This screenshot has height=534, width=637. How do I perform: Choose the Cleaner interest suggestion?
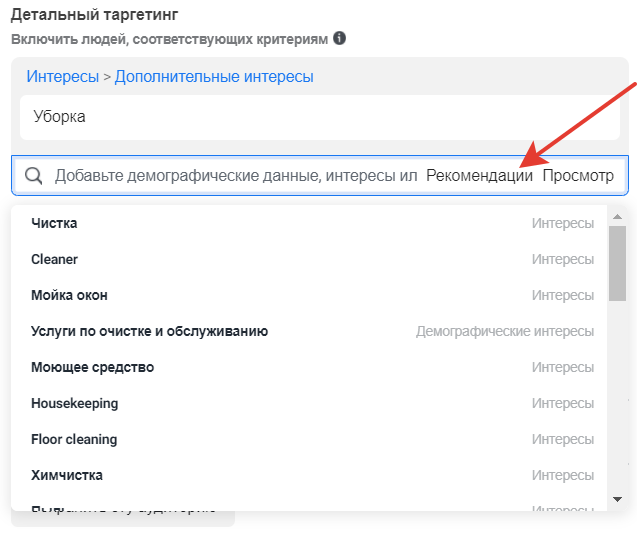[x=55, y=259]
